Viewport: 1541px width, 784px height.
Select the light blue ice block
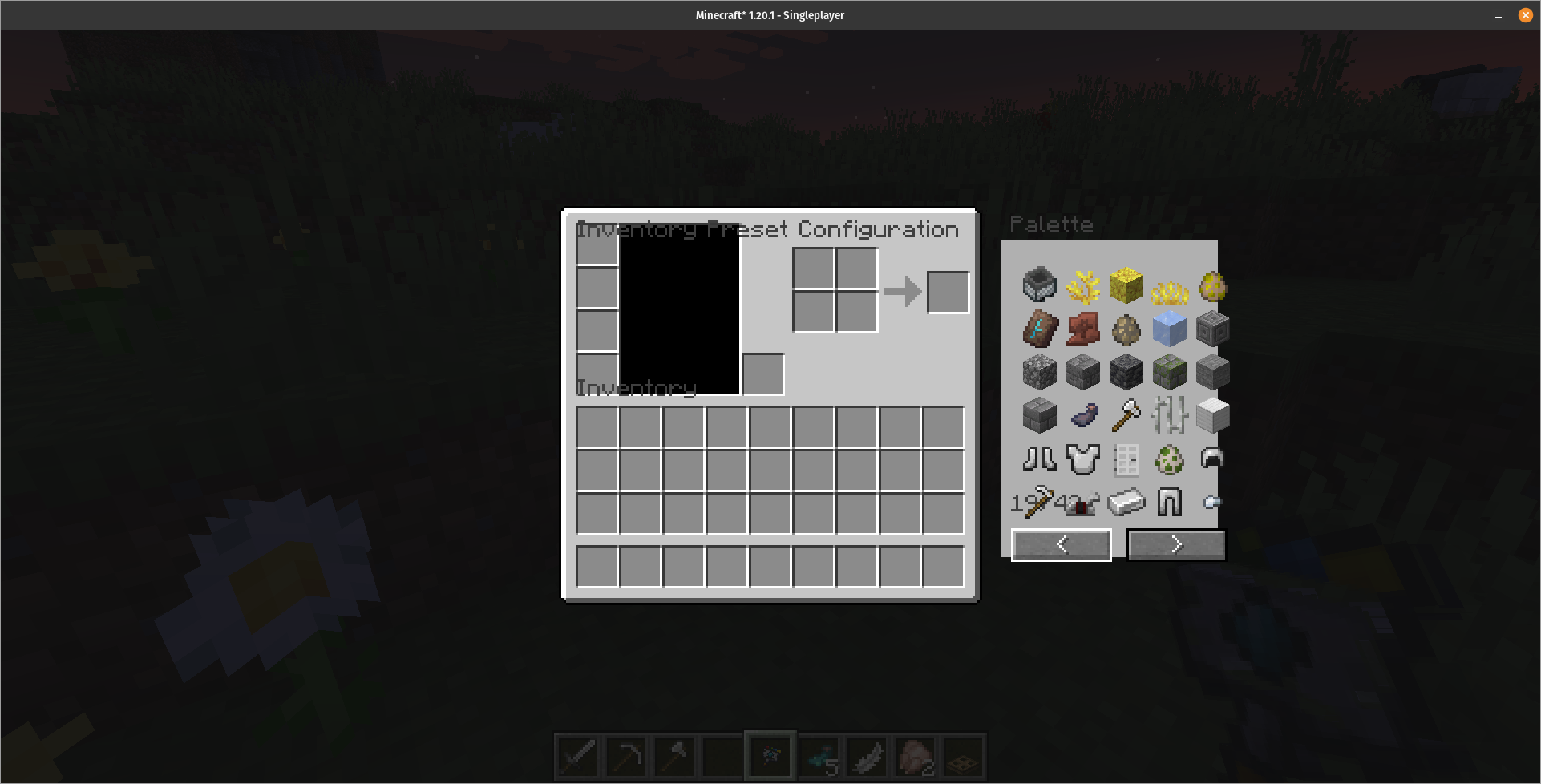click(1170, 329)
